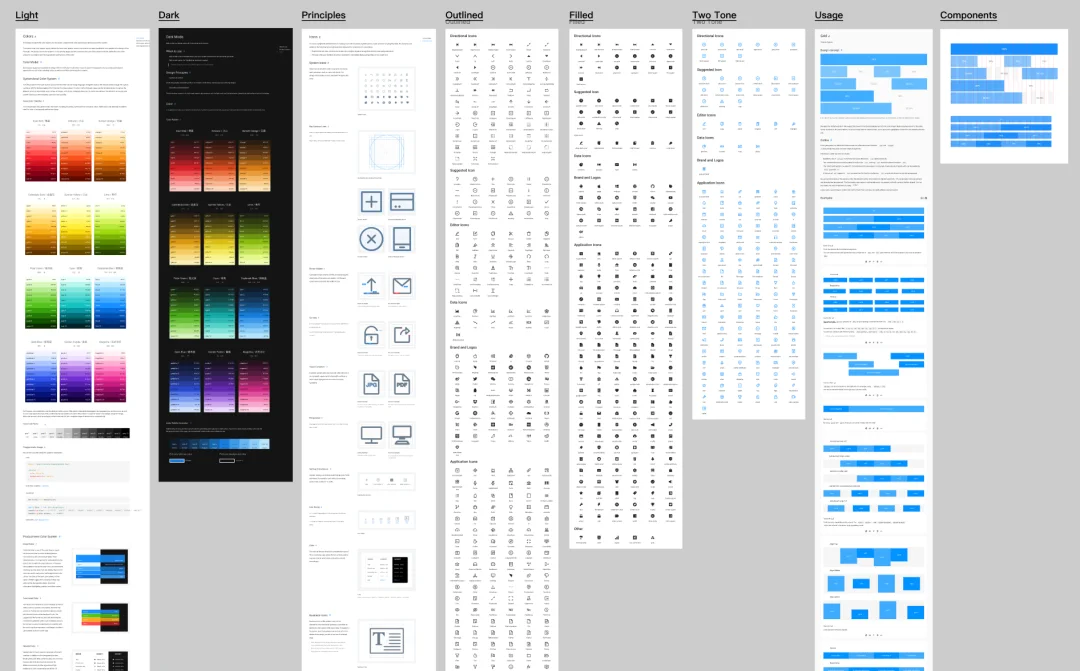
Task: Click the share export arrow icon
Action: click(x=402, y=334)
